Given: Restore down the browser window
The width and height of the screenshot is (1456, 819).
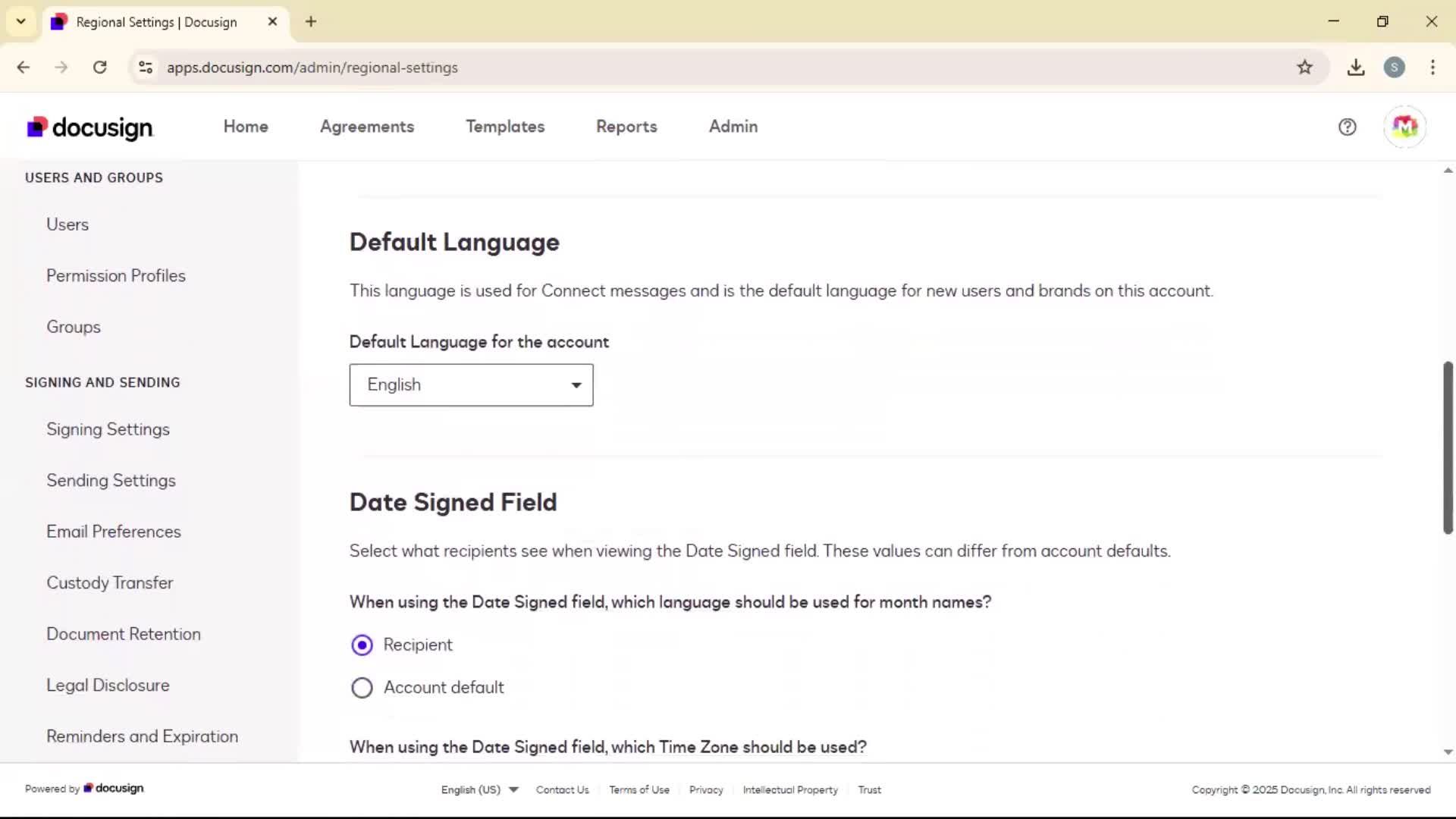Looking at the screenshot, I should point(1382,21).
